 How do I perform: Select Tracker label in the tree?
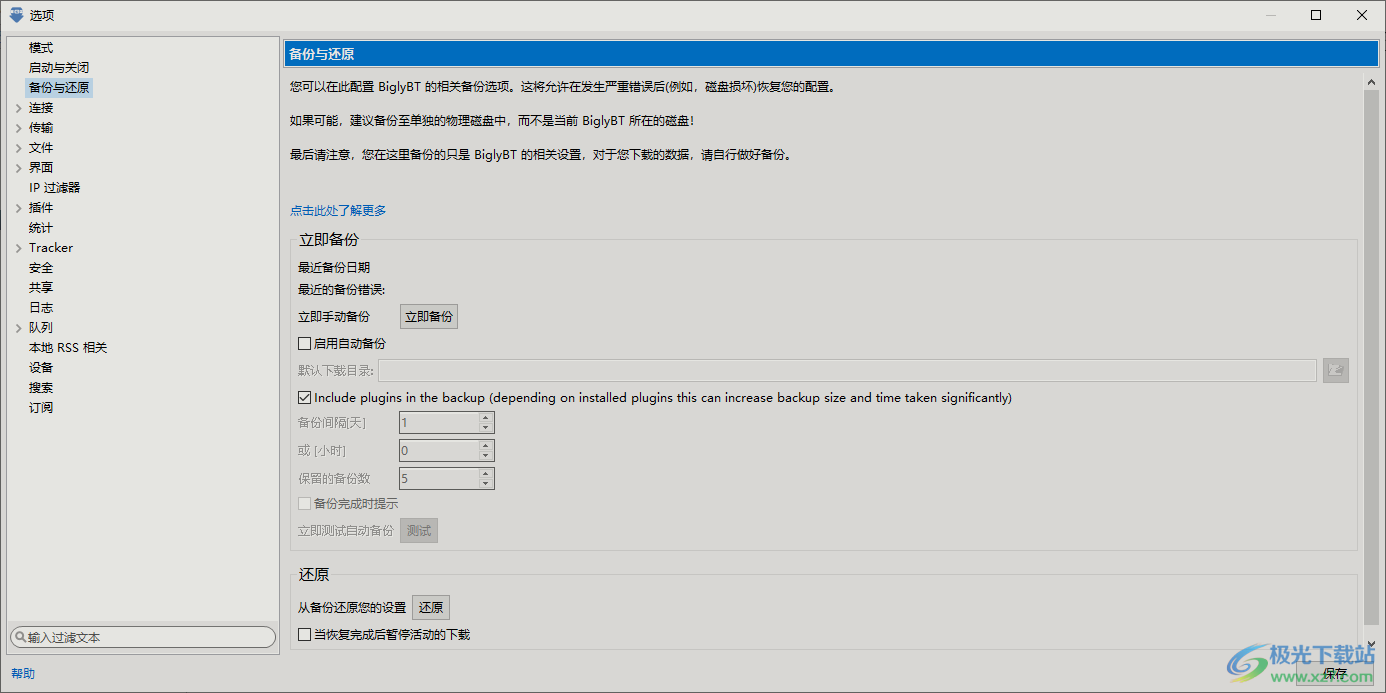pos(51,248)
